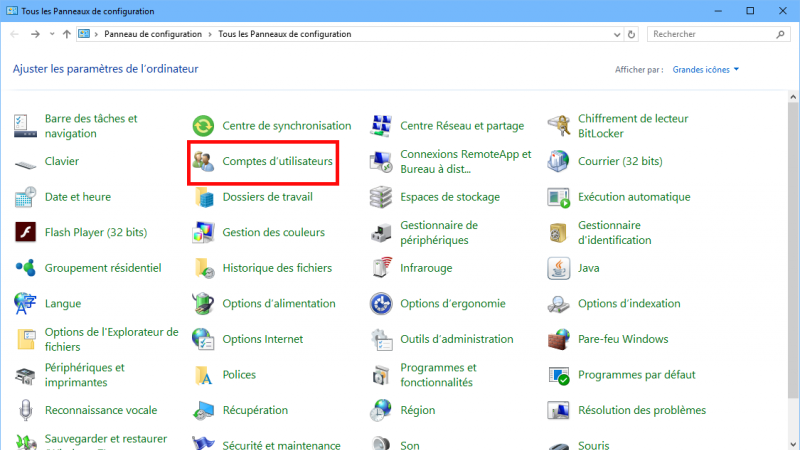The width and height of the screenshot is (800, 450).
Task: Open the Java control panel icon
Action: (559, 268)
